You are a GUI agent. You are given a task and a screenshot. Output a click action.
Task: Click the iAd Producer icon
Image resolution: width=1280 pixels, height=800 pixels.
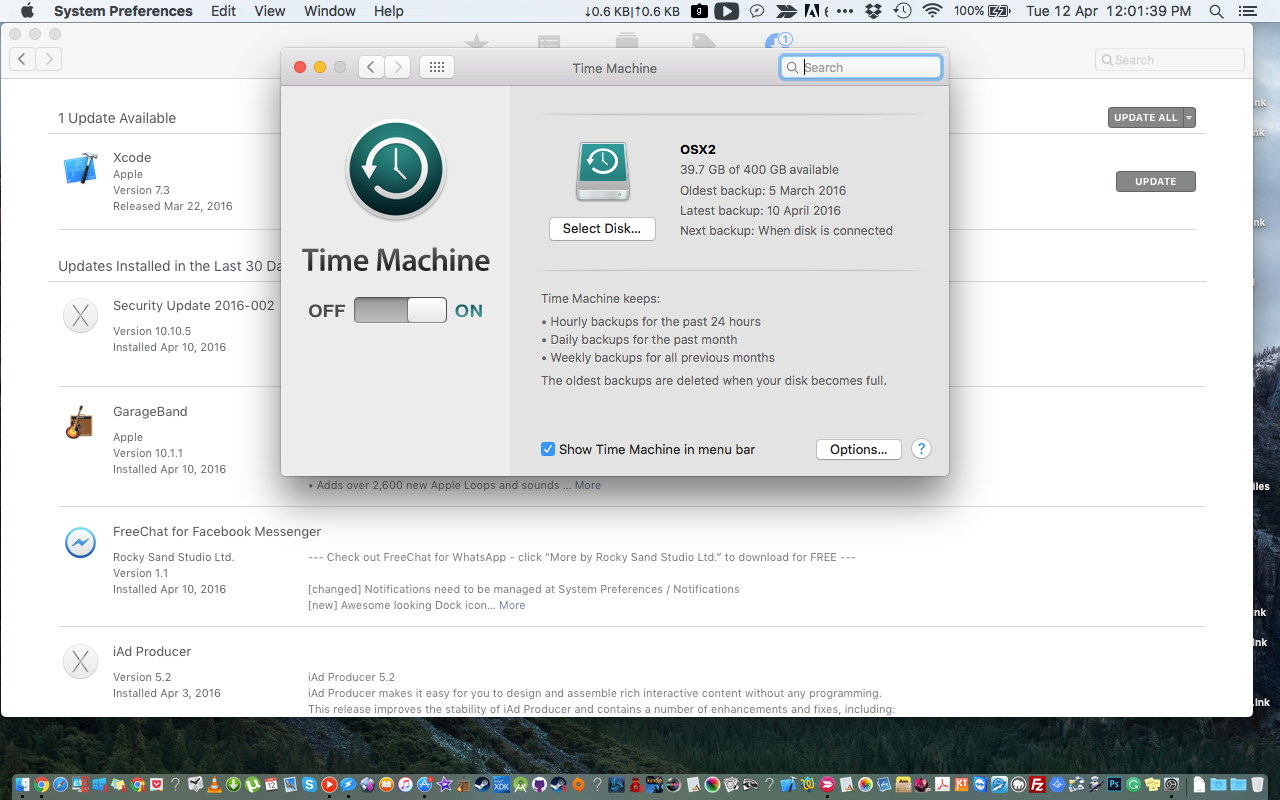[x=80, y=662]
